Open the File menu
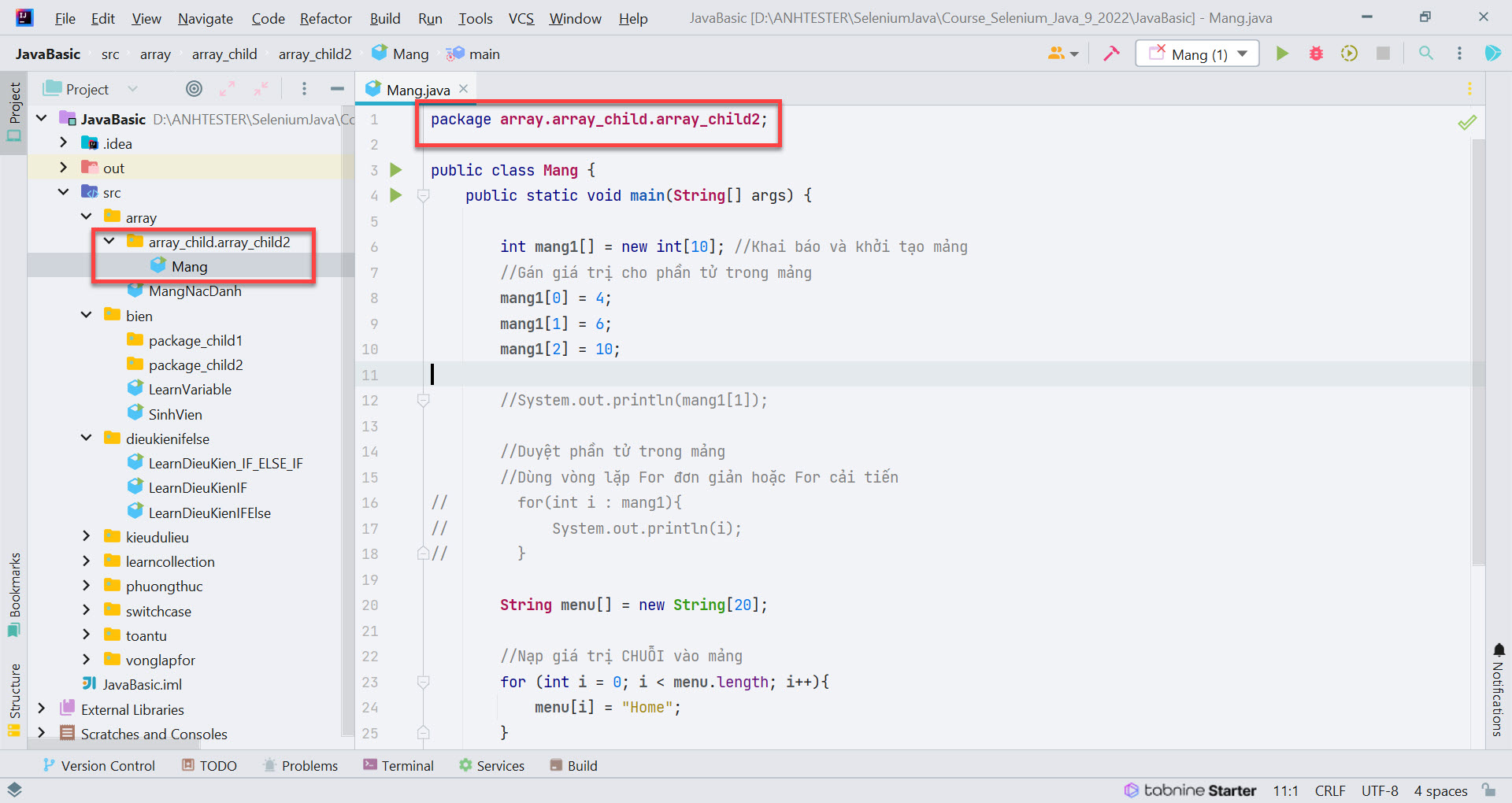 coord(65,18)
